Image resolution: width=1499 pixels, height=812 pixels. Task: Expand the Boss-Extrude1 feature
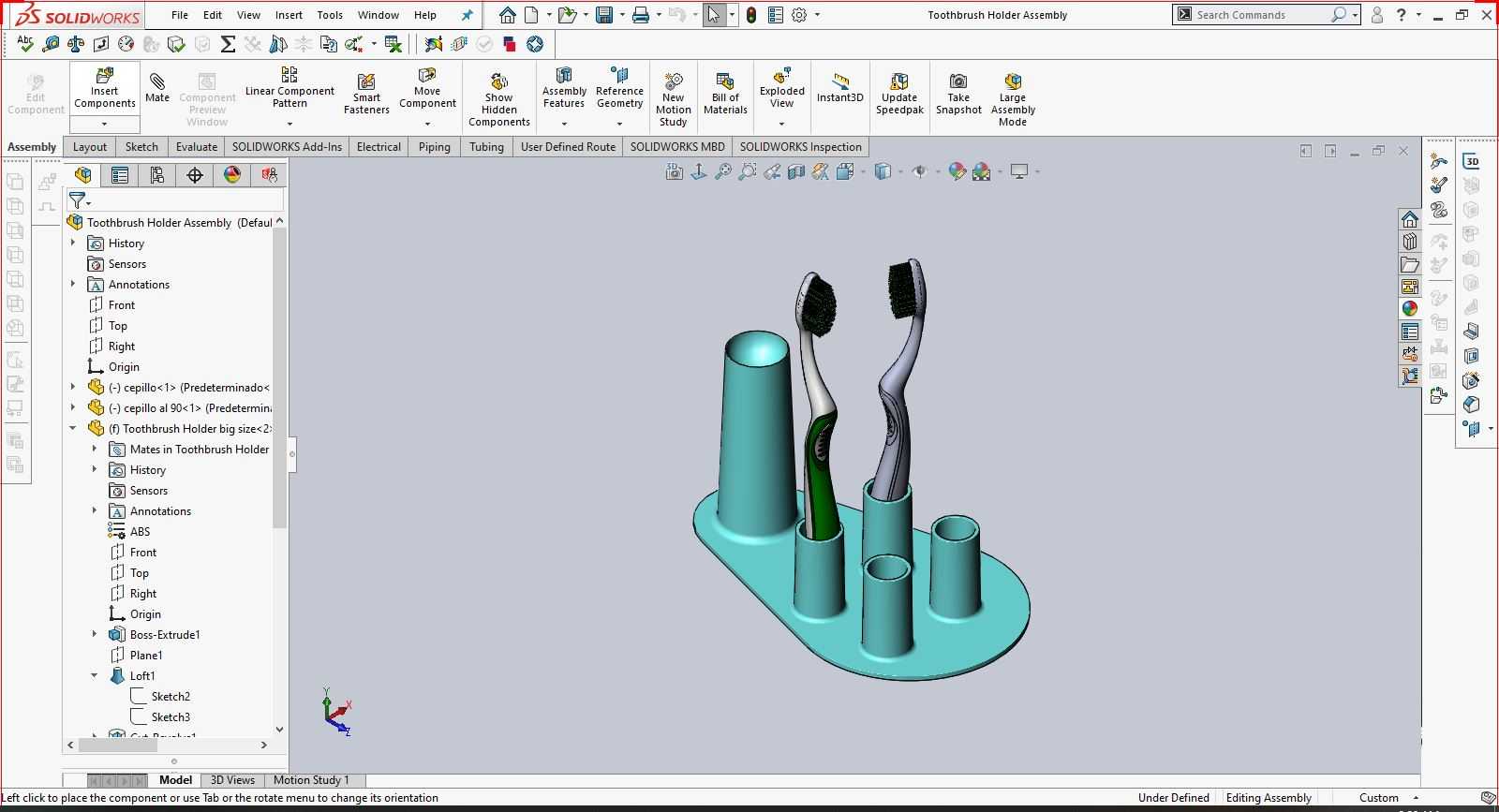click(95, 634)
